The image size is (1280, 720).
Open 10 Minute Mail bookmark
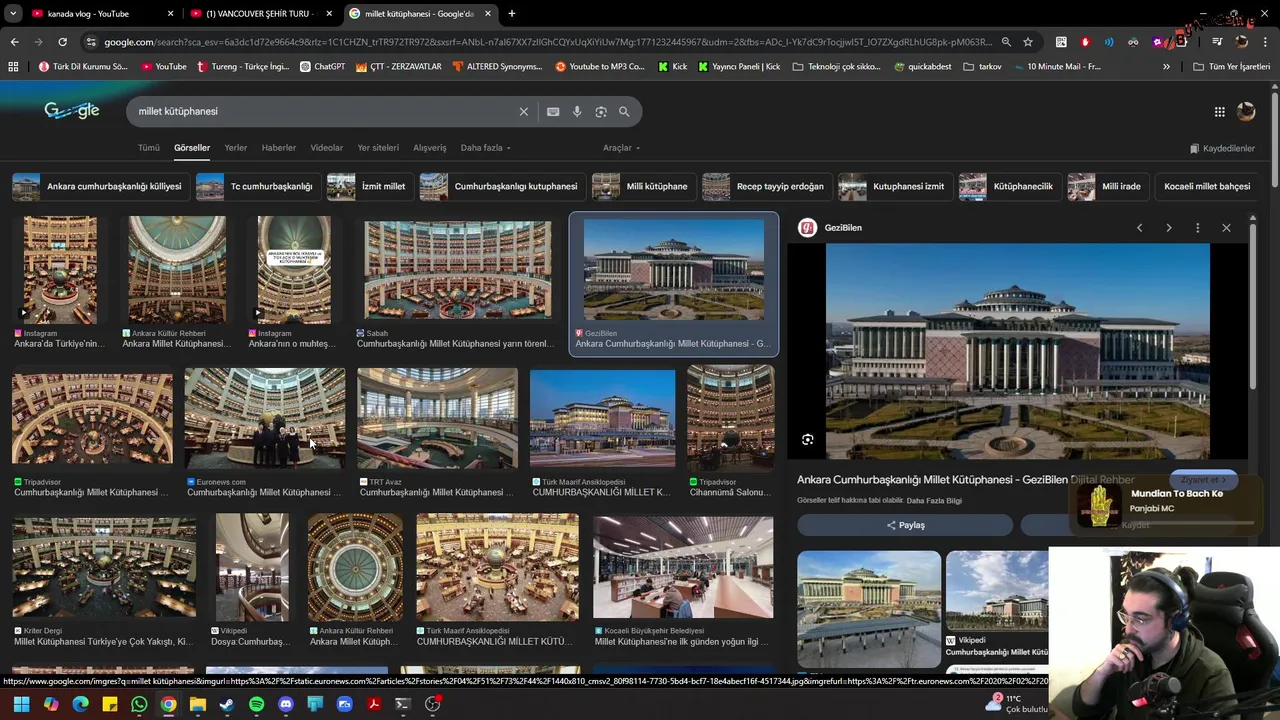1057,67
